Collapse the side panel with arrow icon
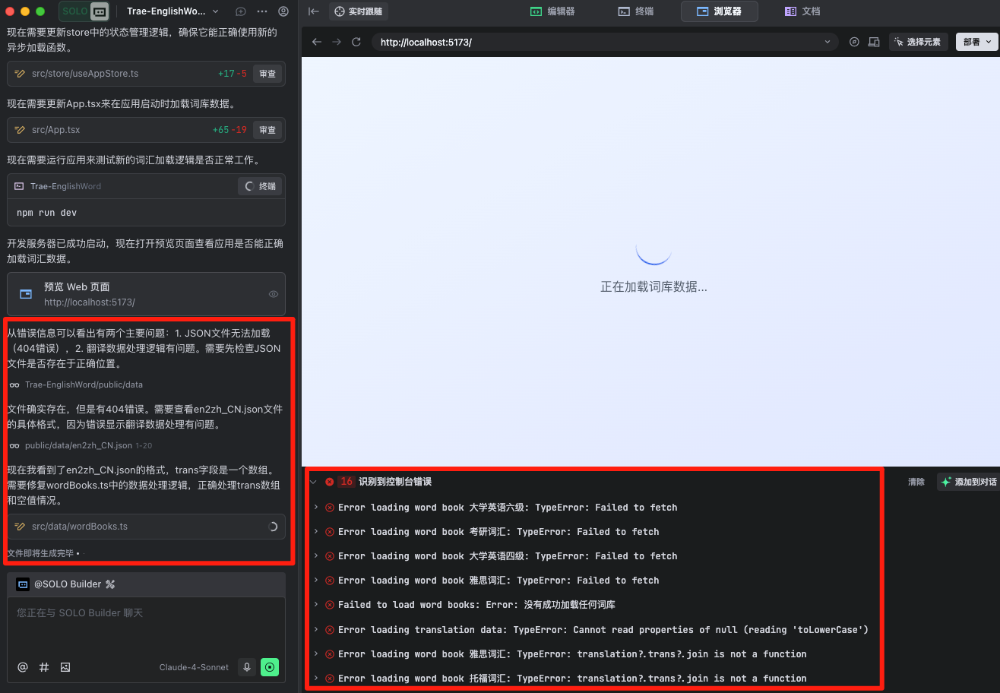 coord(313,11)
